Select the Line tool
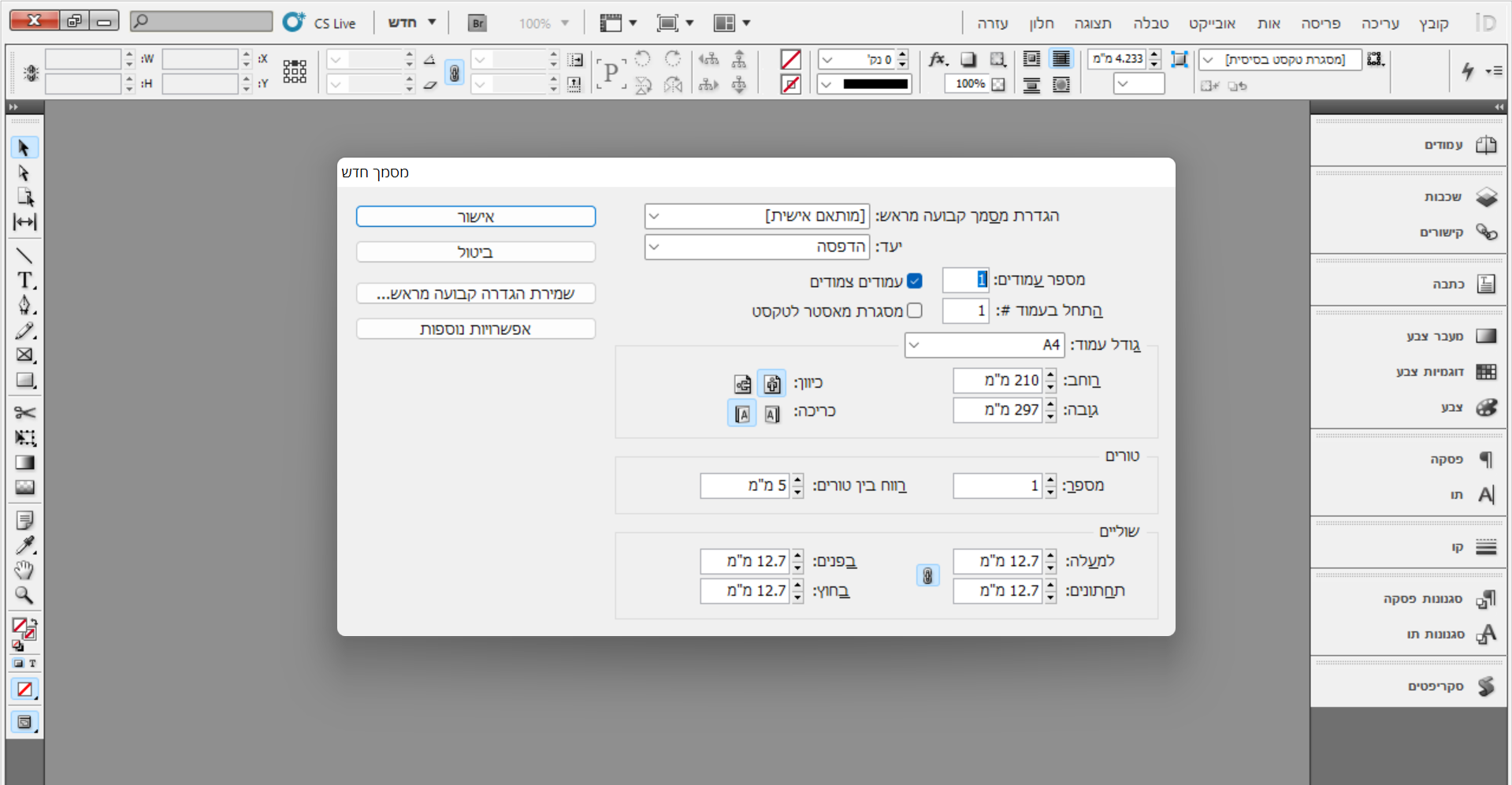This screenshot has height=785, width=1512. click(24, 255)
